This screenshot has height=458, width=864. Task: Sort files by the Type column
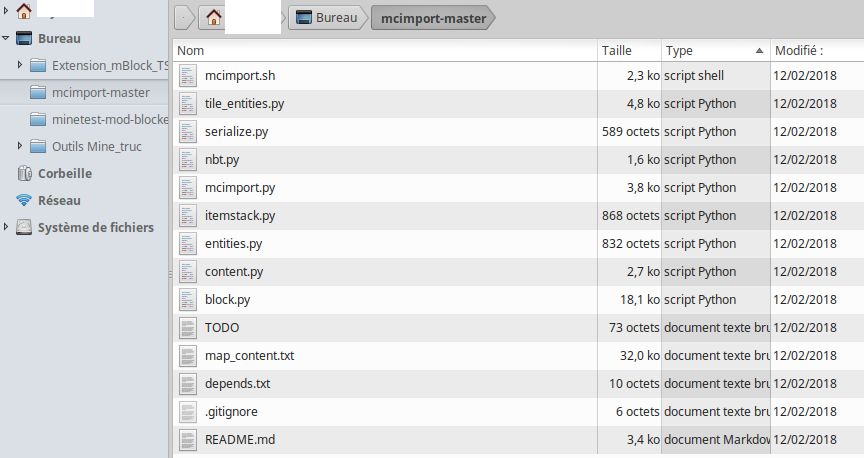(715, 51)
